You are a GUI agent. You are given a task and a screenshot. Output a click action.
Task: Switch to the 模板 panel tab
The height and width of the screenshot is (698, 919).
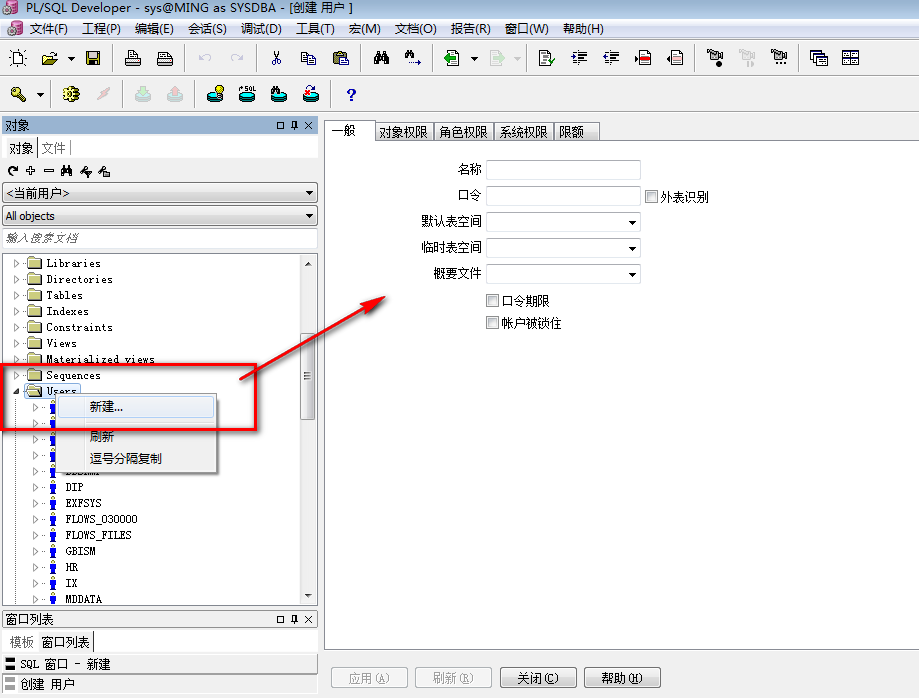point(22,642)
